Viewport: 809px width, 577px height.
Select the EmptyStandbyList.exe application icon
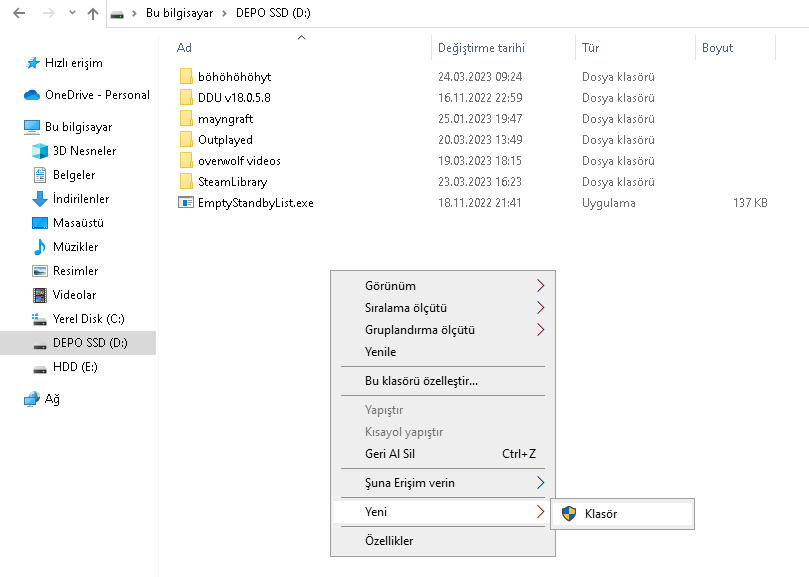pos(186,203)
